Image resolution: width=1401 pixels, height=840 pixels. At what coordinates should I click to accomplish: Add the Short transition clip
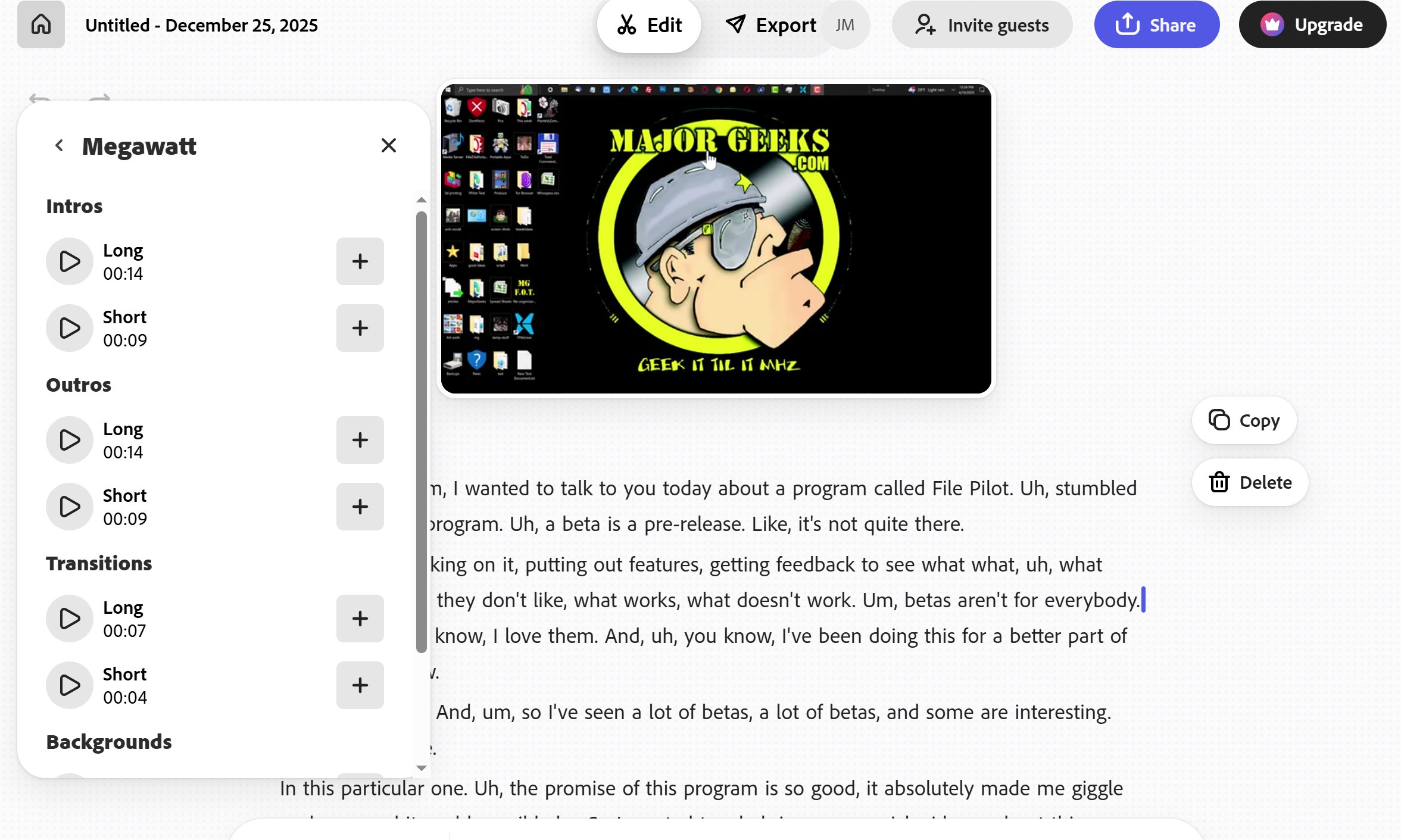(360, 685)
